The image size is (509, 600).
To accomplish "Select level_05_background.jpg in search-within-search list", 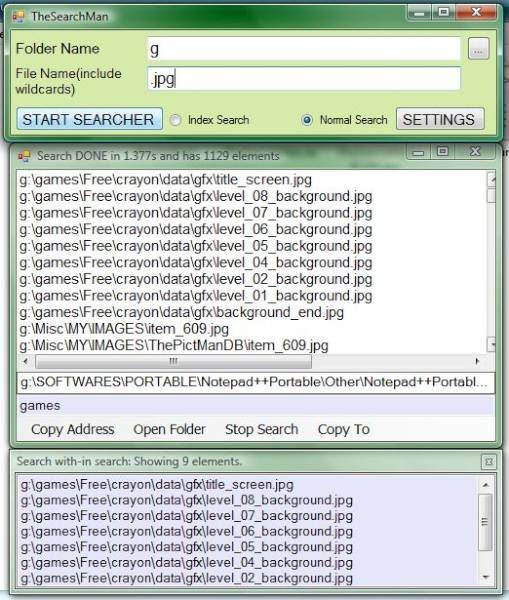I will tap(186, 547).
